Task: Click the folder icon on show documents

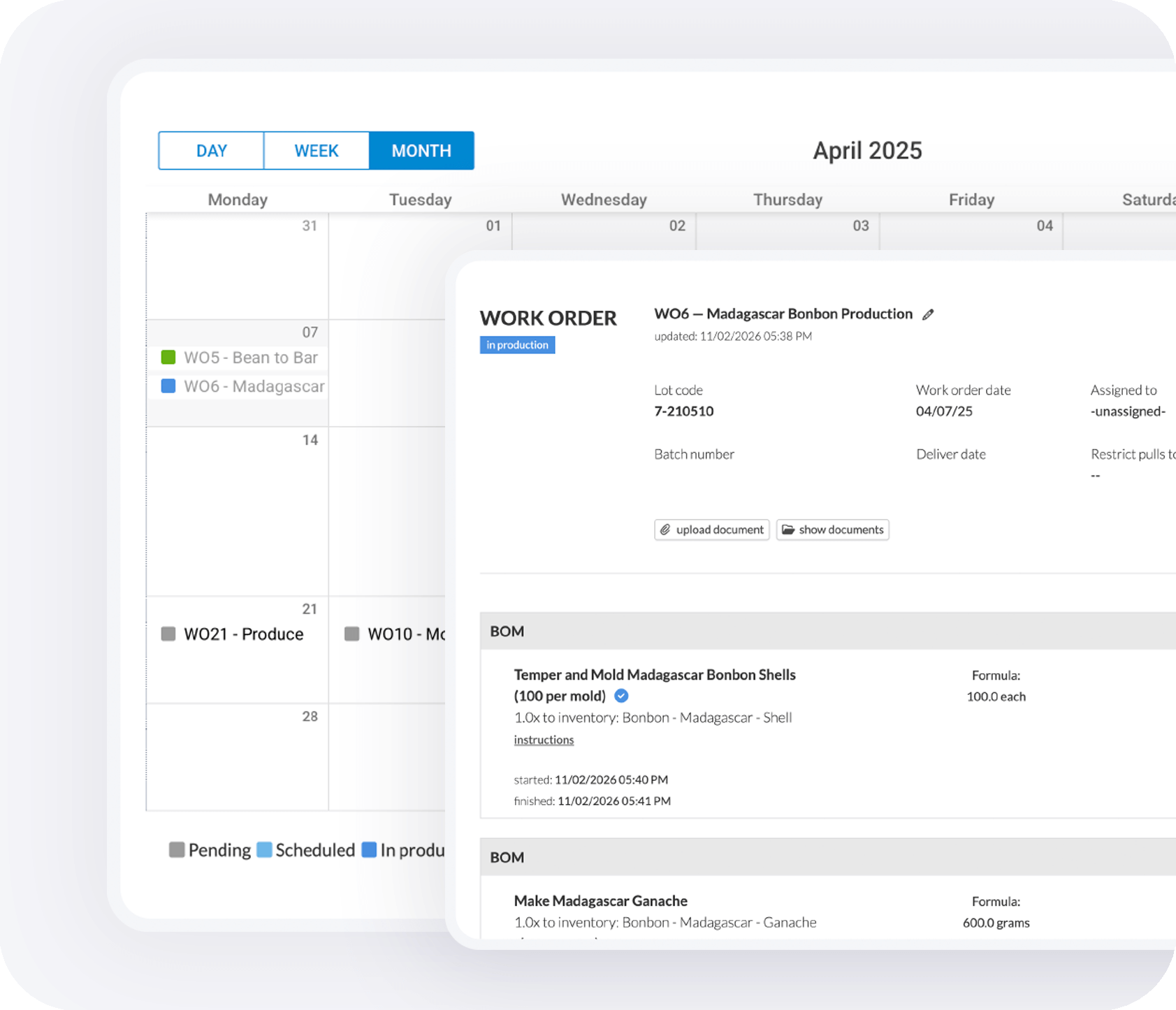Action: coord(788,529)
